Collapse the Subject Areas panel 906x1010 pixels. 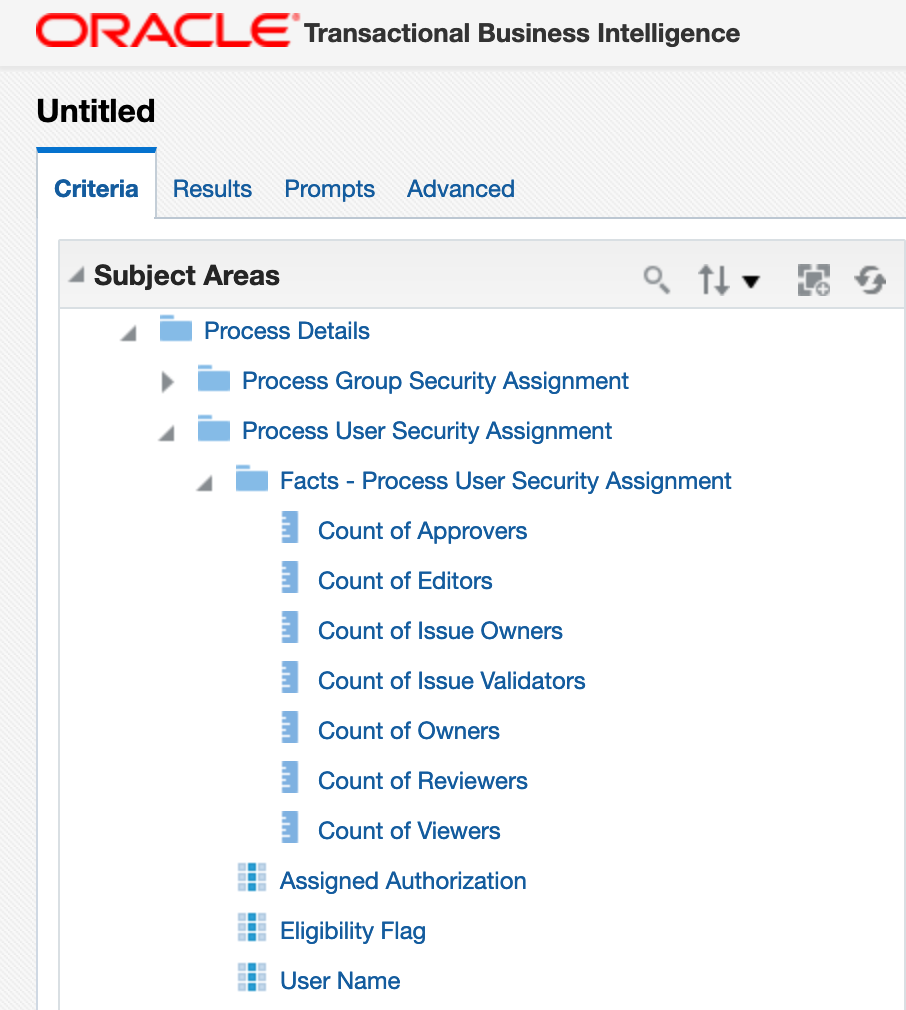(x=77, y=275)
